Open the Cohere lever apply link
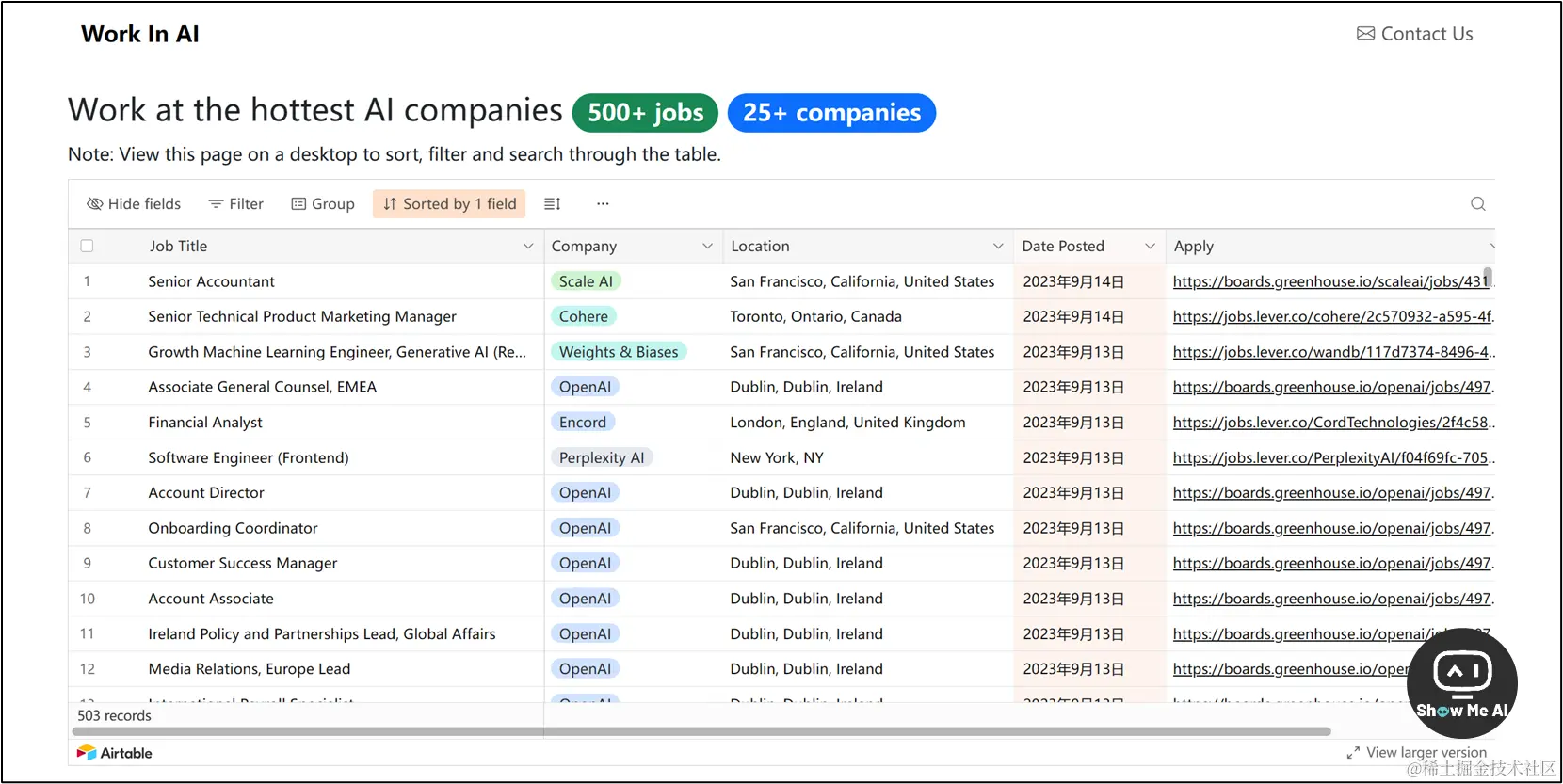This screenshot has height=784, width=1563. tap(1332, 316)
